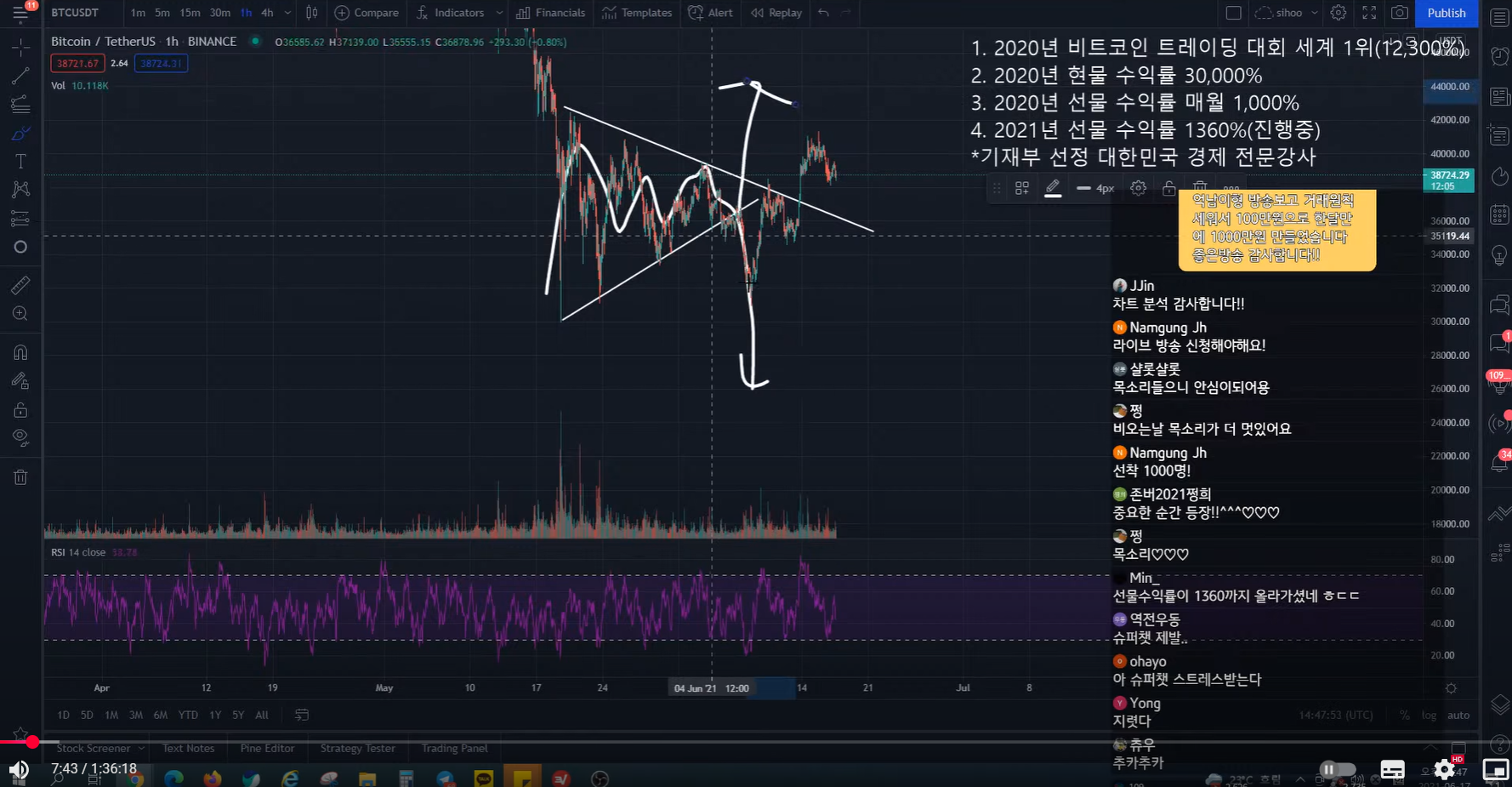The image size is (1512, 787).
Task: Open the Strategy Tester tab
Action: 357,748
